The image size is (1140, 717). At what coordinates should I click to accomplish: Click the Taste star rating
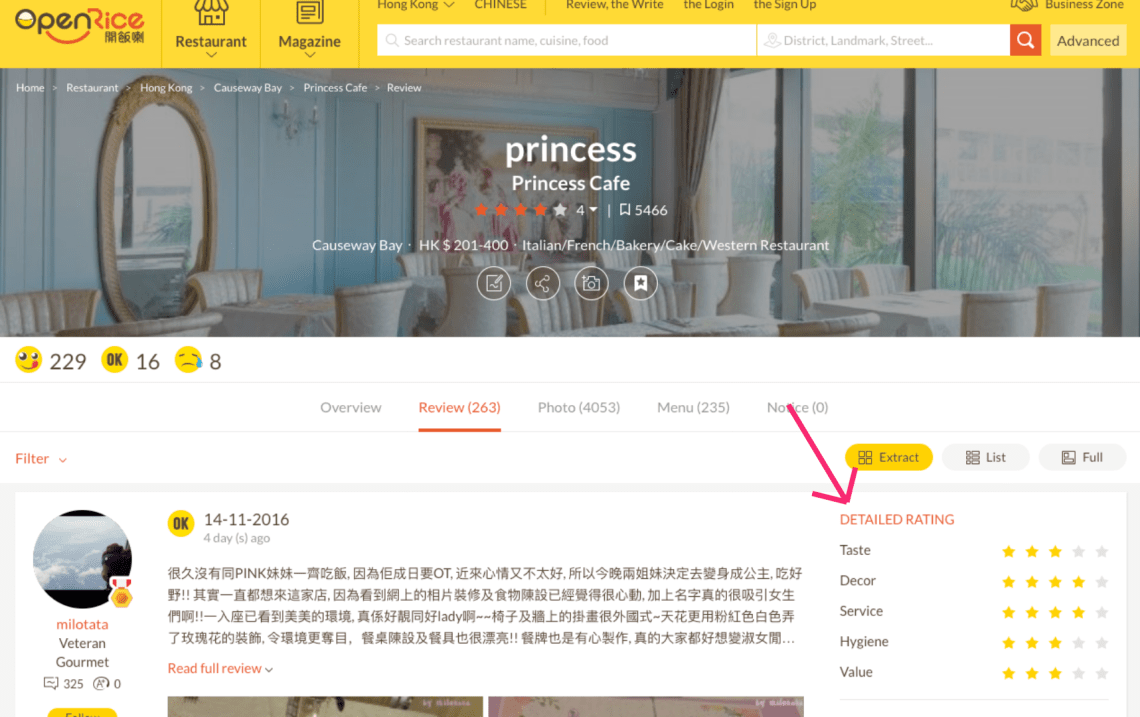[x=1055, y=551]
